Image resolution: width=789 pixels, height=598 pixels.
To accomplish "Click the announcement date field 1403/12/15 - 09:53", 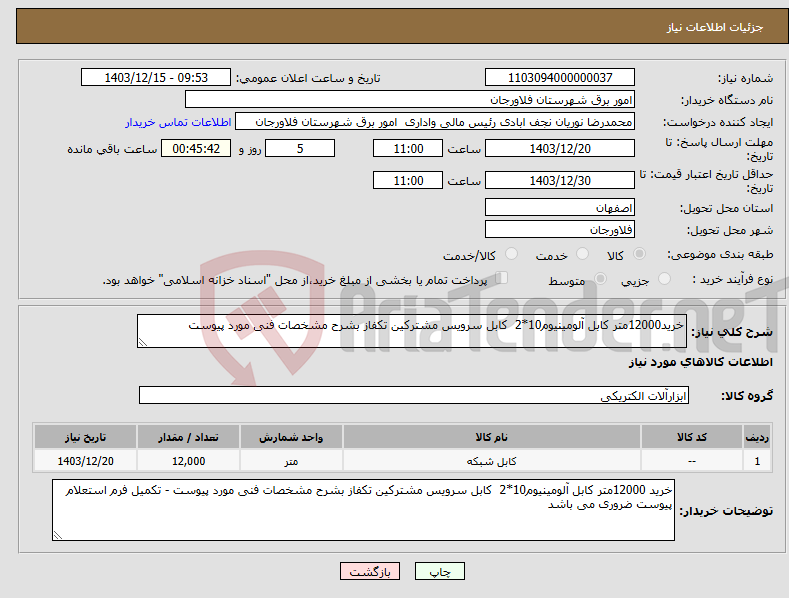I will (155, 78).
